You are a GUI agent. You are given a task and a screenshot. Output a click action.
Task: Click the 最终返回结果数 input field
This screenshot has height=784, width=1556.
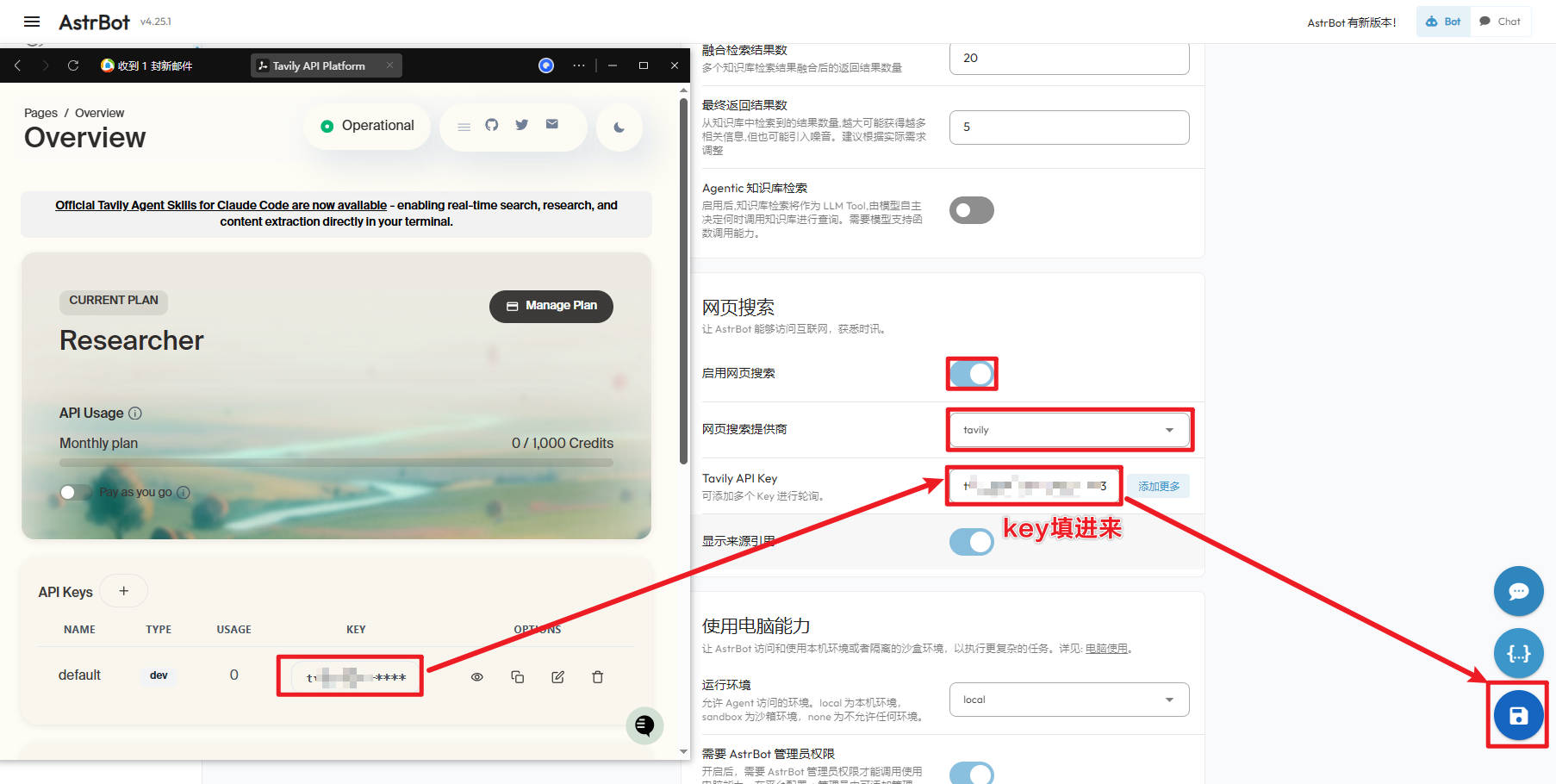(1069, 128)
